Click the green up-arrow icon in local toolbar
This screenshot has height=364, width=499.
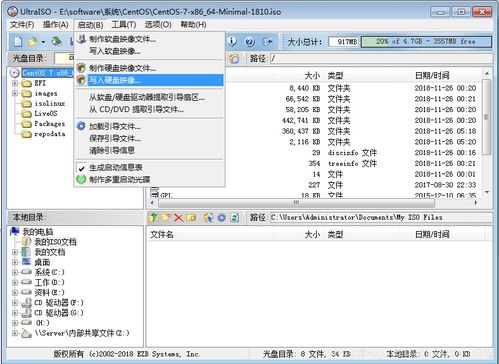tap(153, 218)
